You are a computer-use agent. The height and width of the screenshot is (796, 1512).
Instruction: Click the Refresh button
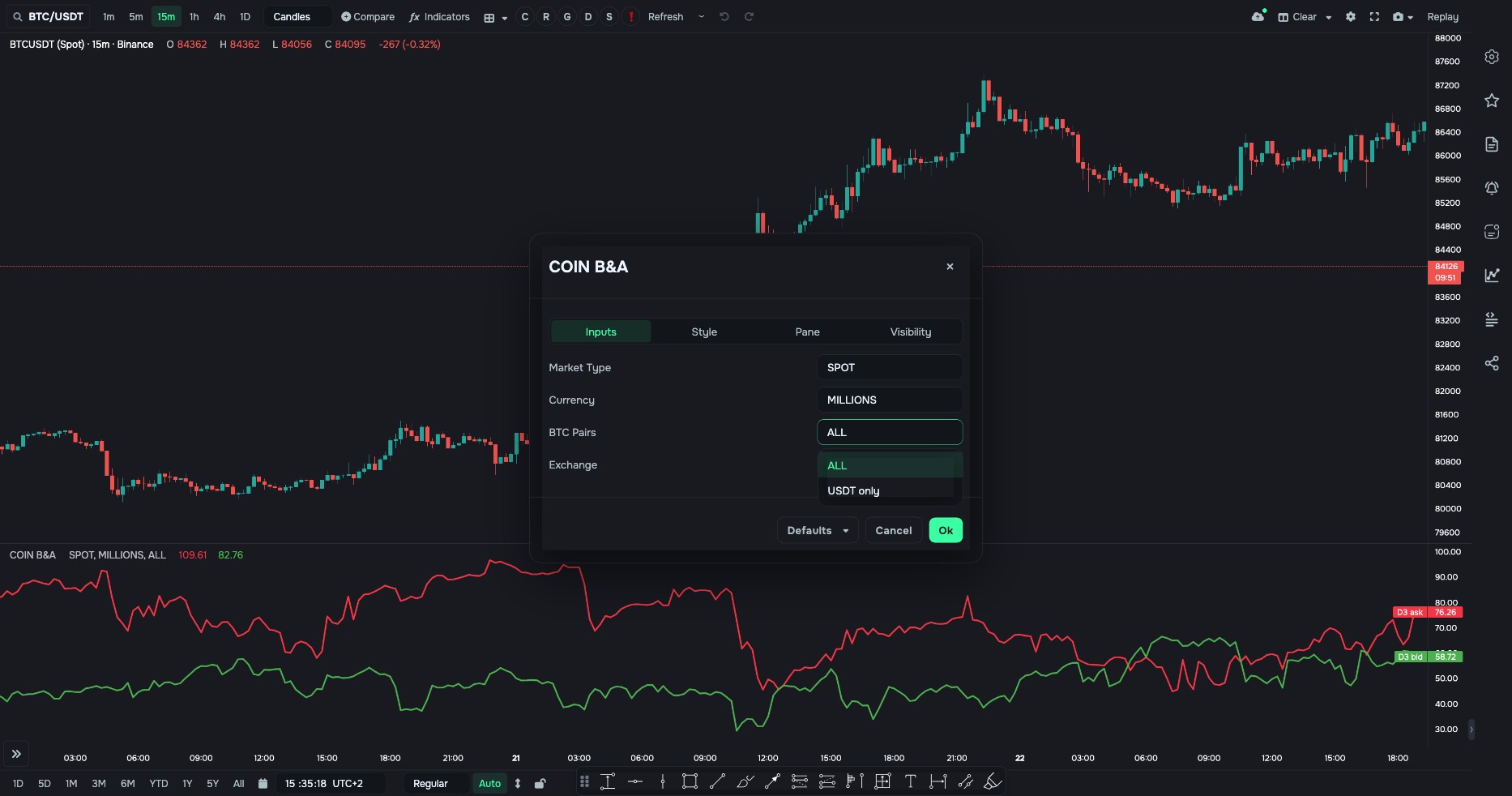point(666,16)
